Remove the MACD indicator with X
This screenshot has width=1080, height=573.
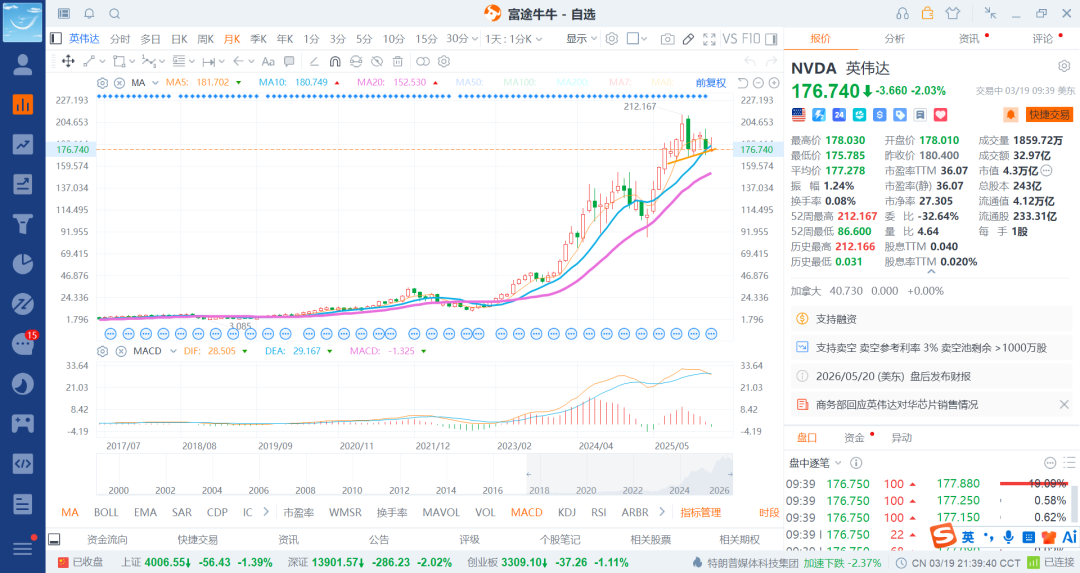tap(121, 351)
